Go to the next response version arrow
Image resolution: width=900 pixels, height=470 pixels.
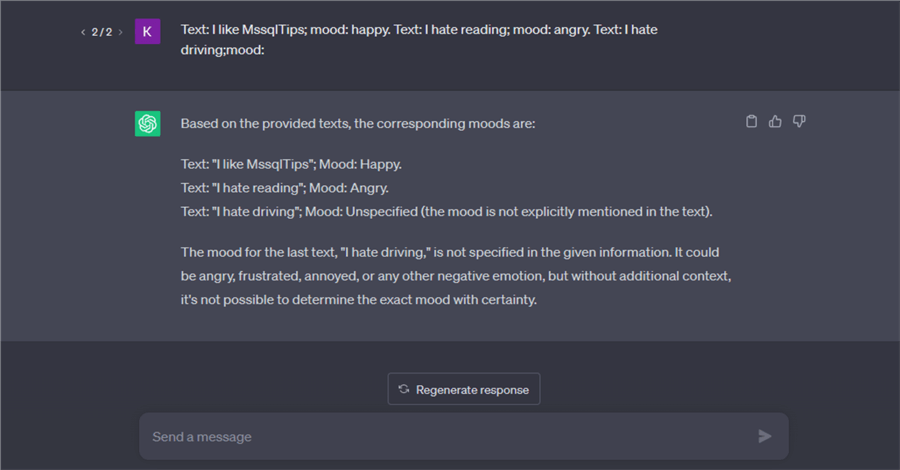[x=121, y=32]
